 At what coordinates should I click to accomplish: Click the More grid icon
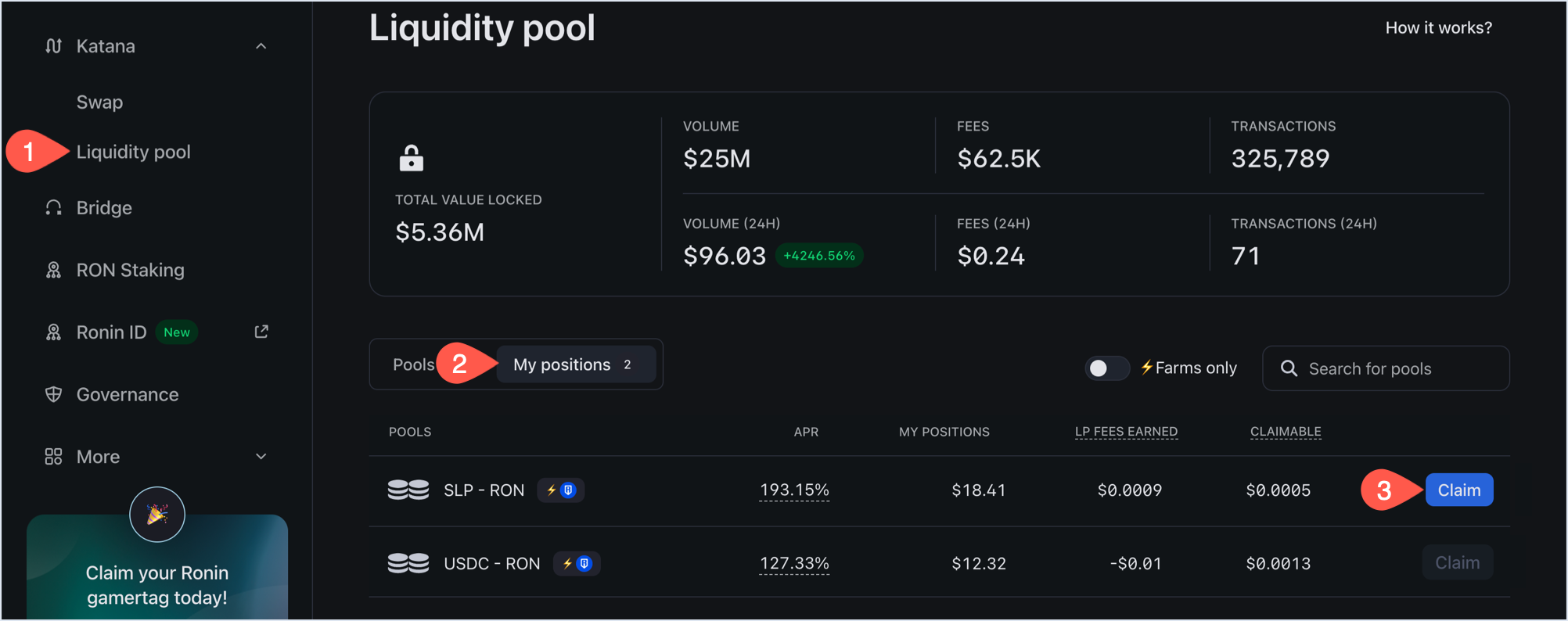click(53, 457)
